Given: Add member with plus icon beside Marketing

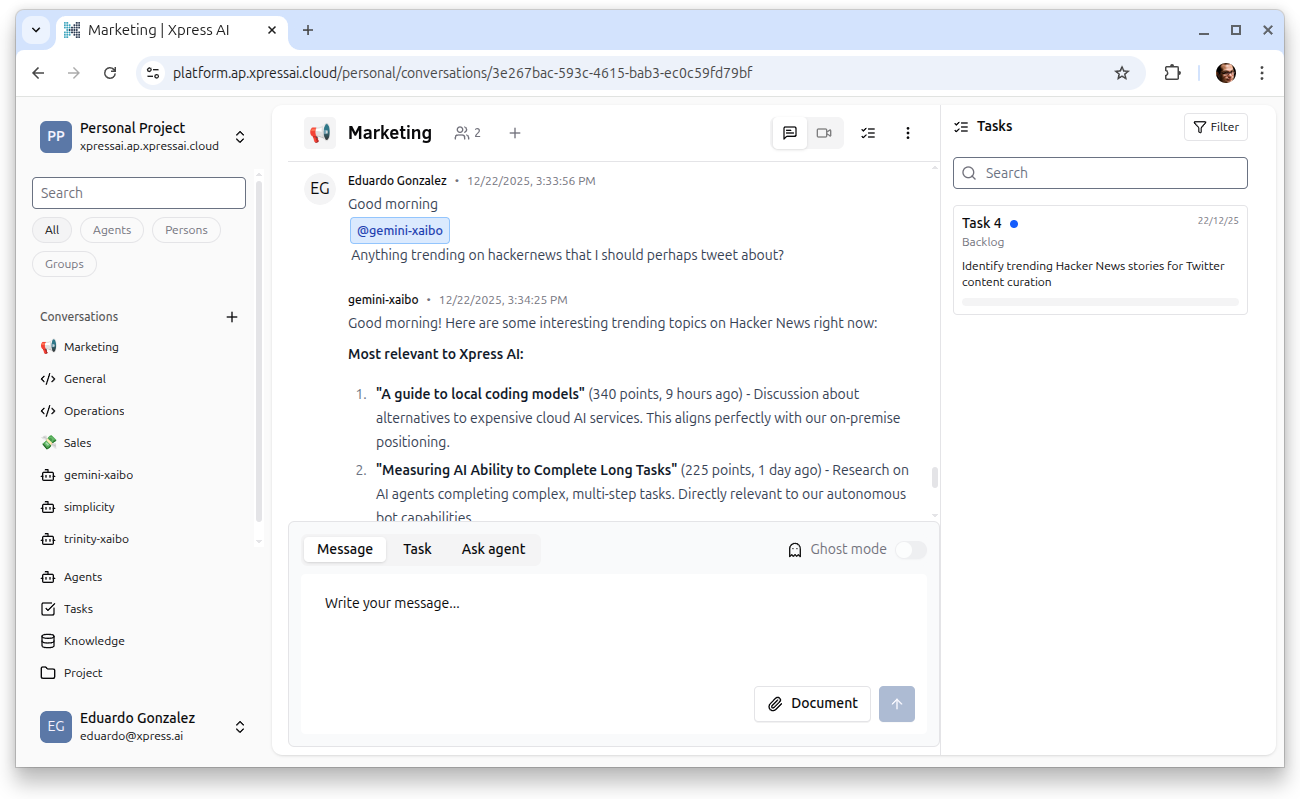Looking at the screenshot, I should (x=515, y=133).
